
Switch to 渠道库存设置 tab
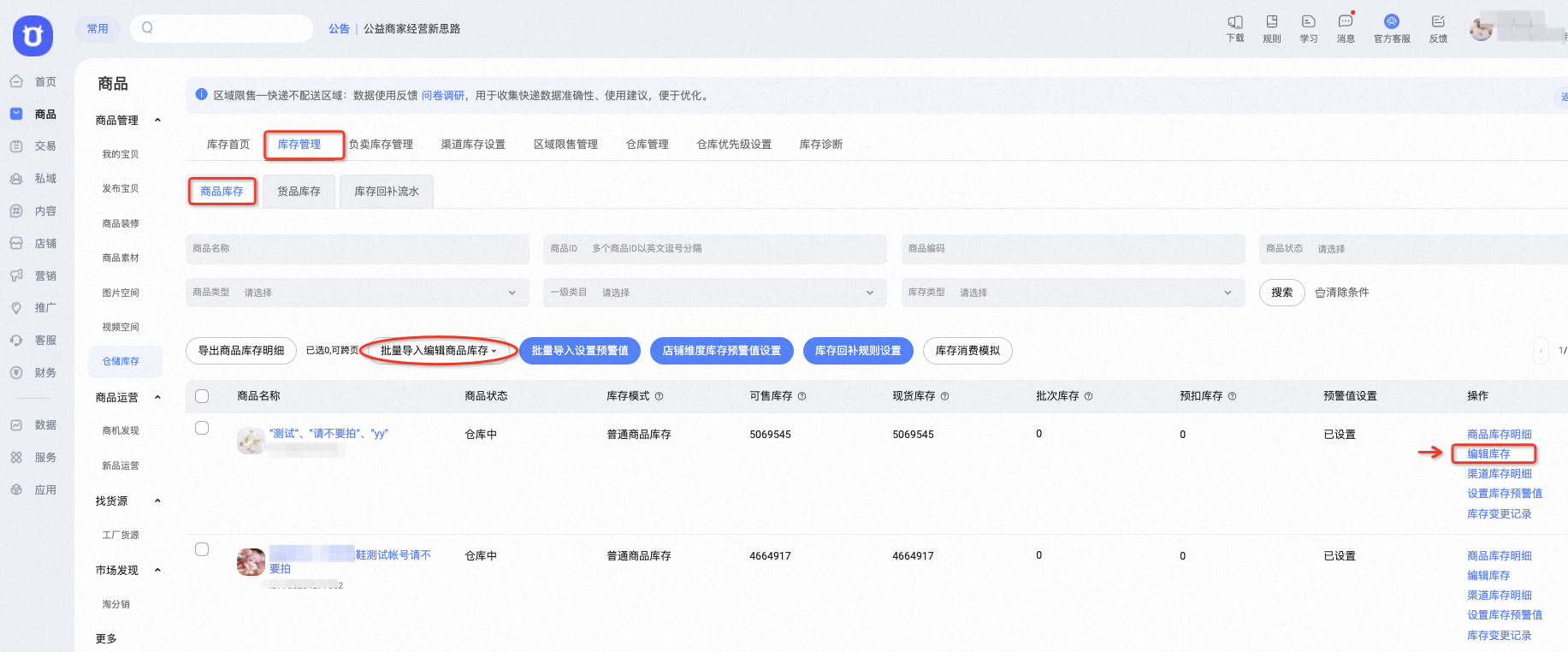click(x=473, y=145)
